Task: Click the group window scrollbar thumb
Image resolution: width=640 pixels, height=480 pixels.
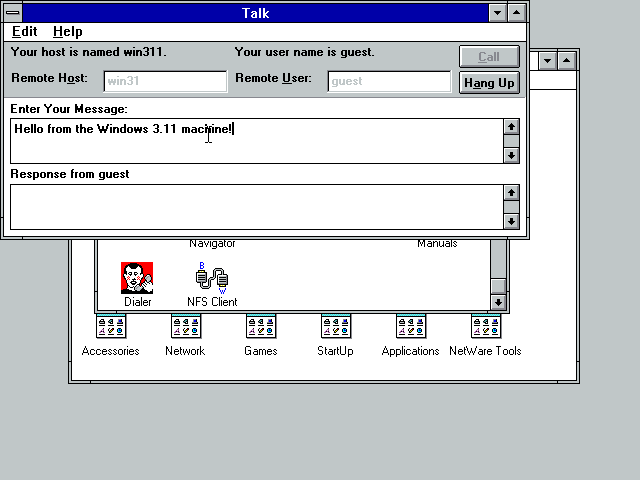Action: (498, 286)
